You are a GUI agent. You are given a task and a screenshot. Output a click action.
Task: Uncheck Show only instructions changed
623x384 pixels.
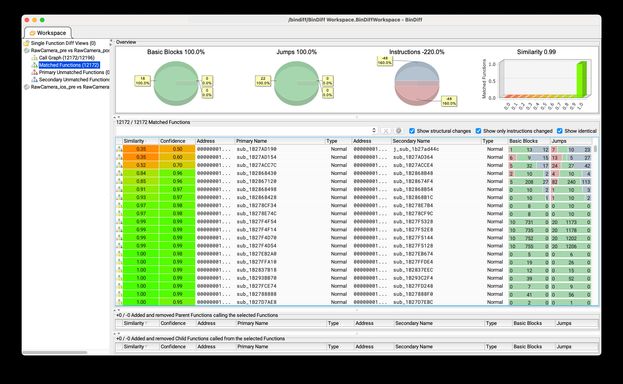click(x=478, y=131)
